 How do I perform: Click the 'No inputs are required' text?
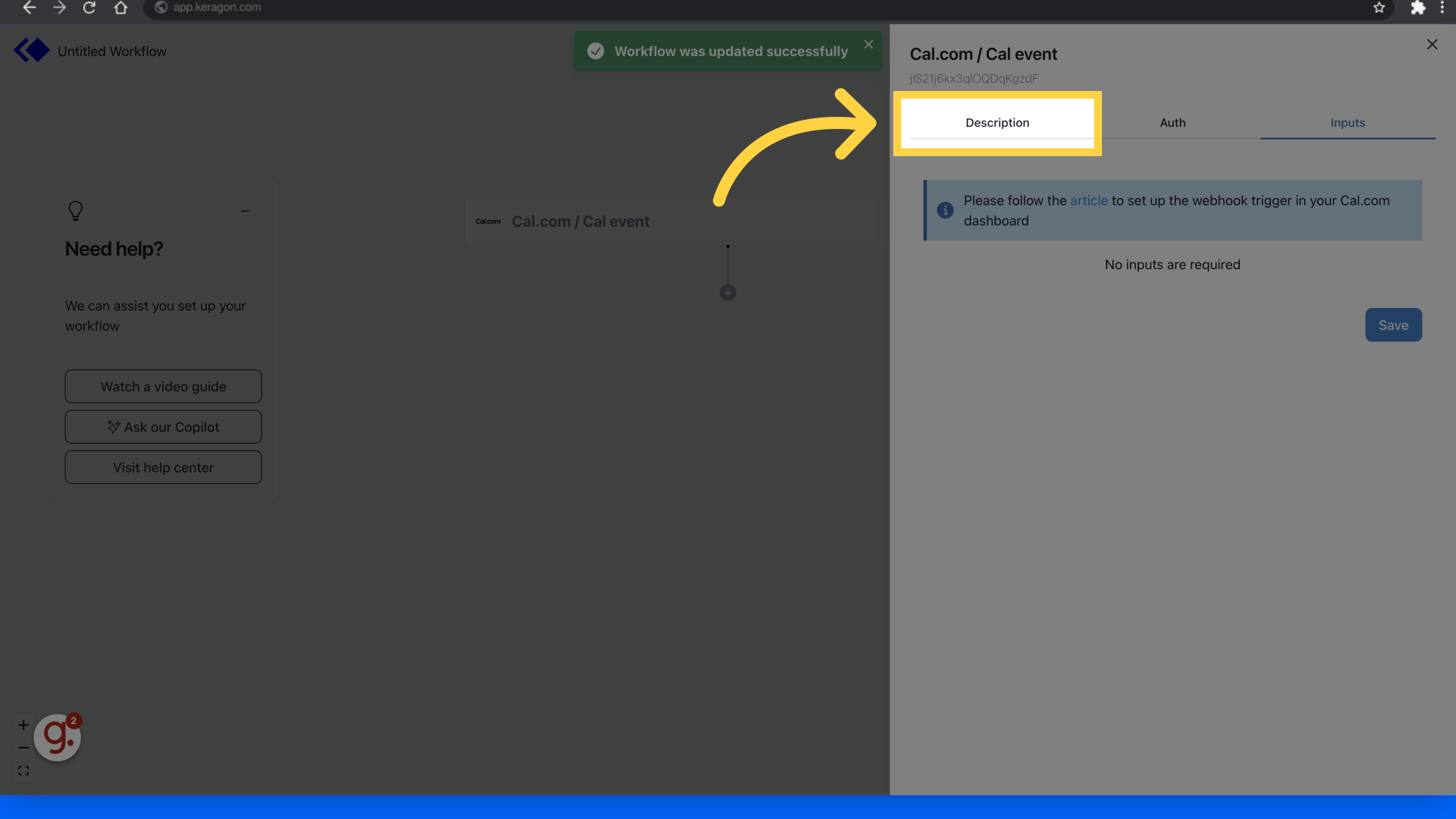[1172, 265]
